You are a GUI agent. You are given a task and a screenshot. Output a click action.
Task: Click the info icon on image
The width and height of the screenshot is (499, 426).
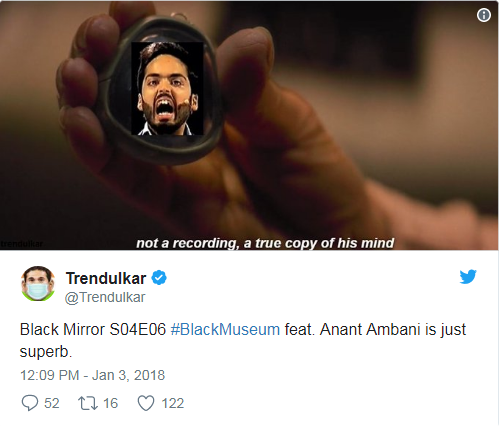pyautogui.click(x=484, y=15)
